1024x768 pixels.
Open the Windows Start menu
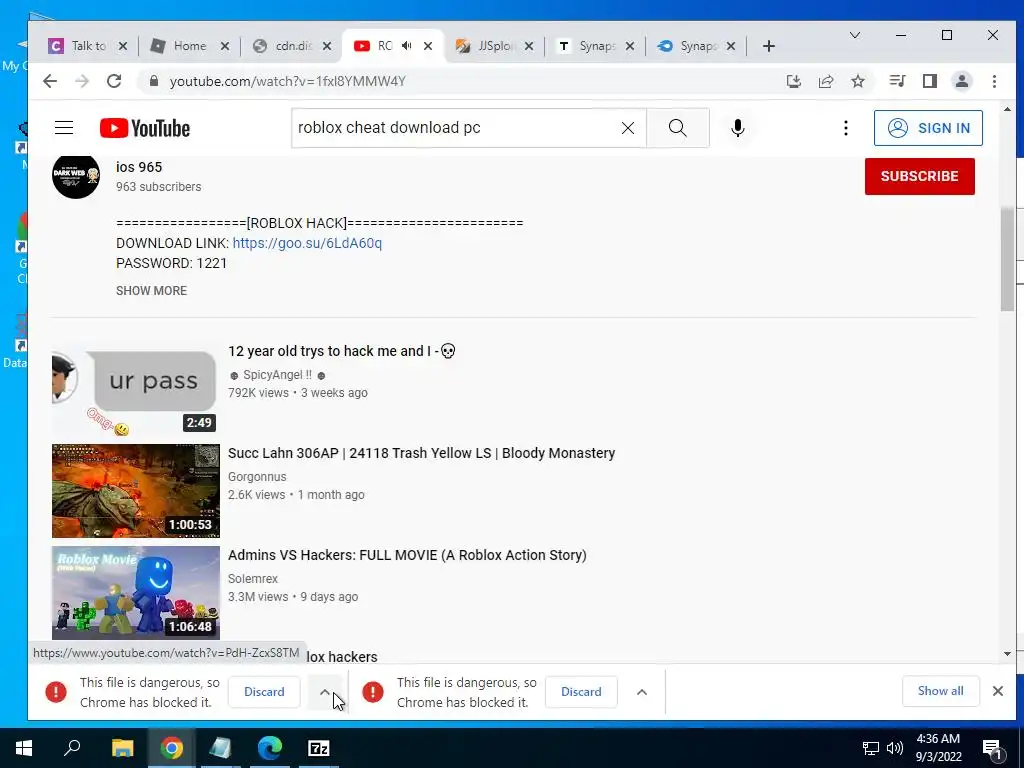point(24,748)
